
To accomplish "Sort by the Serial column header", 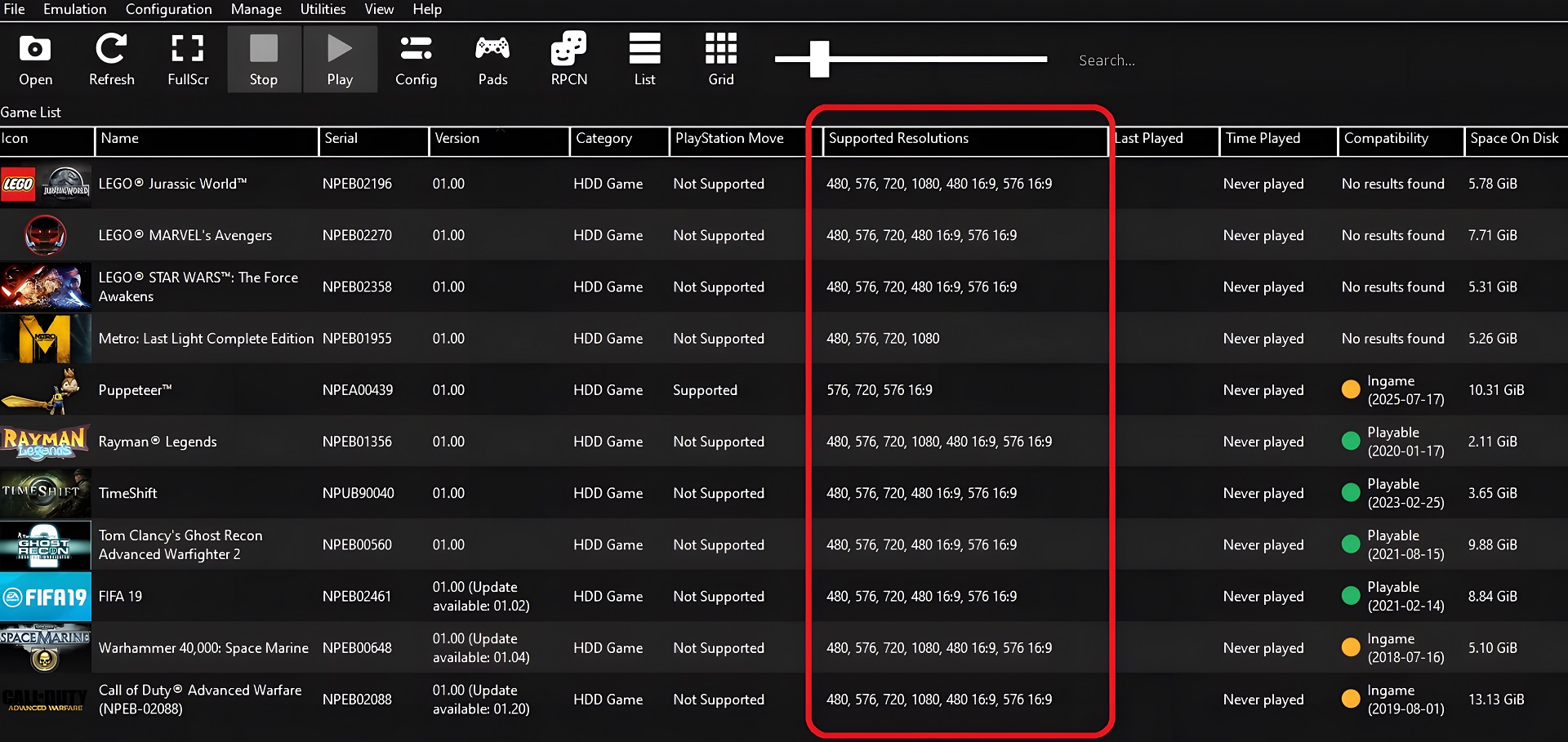I will click(373, 140).
